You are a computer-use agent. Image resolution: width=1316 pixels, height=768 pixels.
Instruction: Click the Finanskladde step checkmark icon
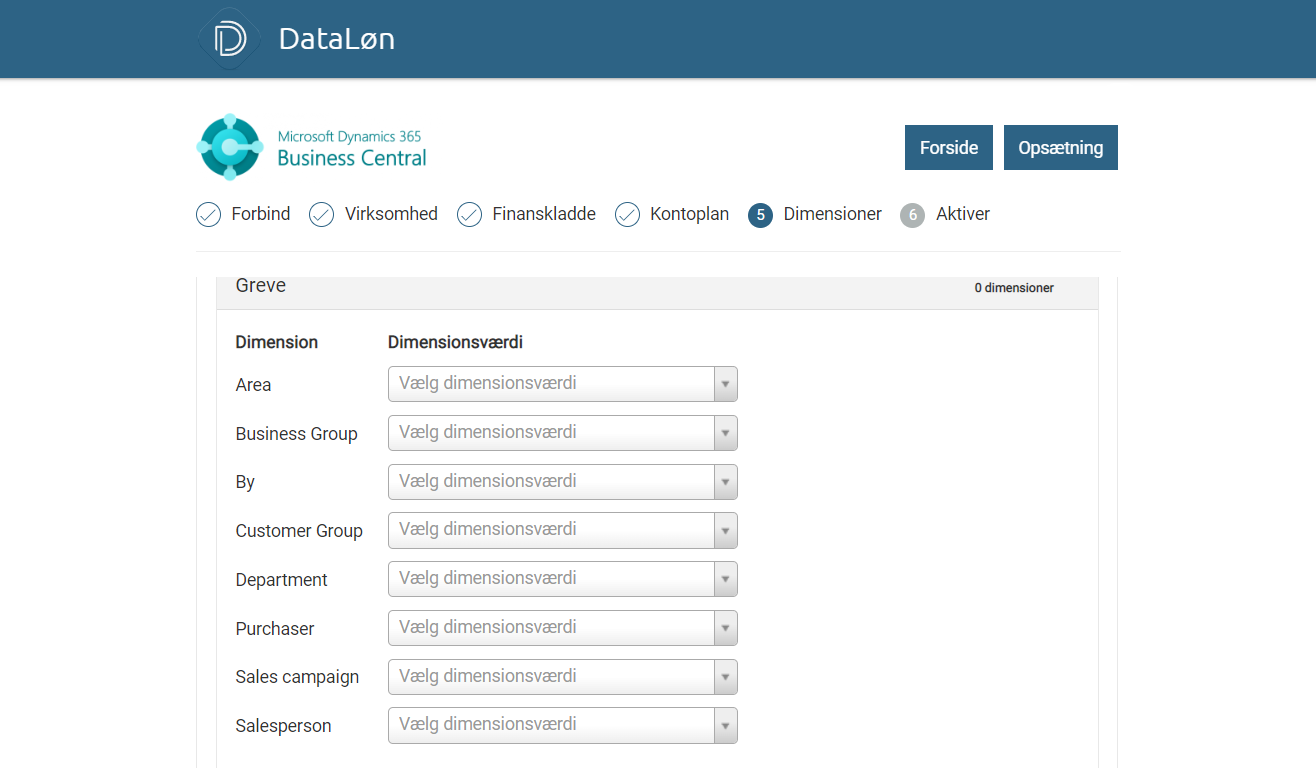tap(469, 215)
